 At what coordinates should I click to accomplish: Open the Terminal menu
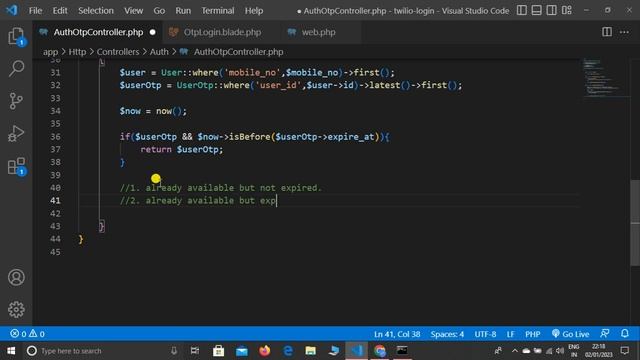click(218, 11)
